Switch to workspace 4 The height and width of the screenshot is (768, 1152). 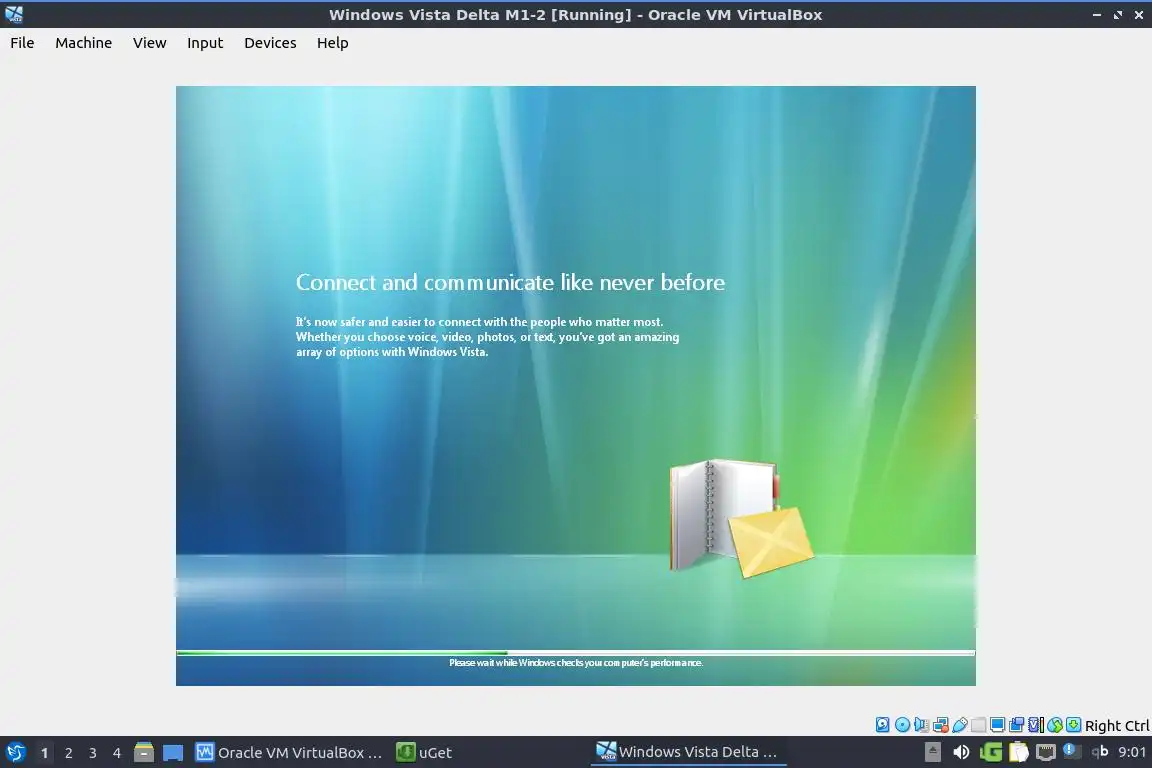click(117, 753)
